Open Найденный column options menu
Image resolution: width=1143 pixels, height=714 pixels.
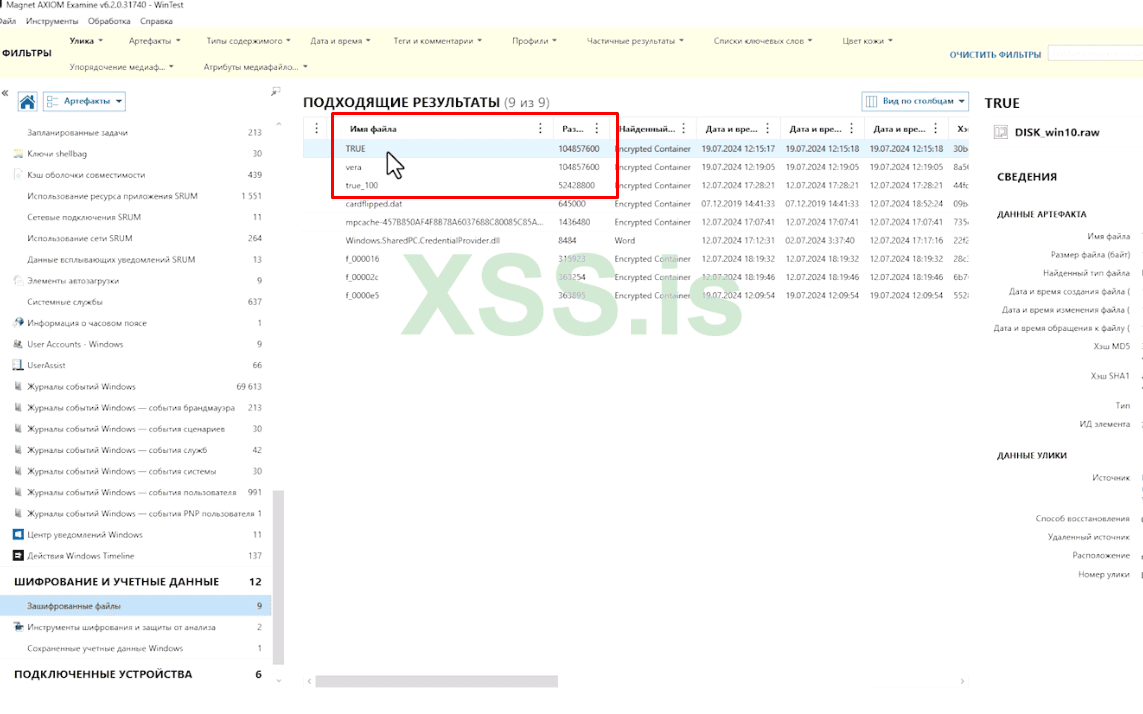(x=684, y=128)
